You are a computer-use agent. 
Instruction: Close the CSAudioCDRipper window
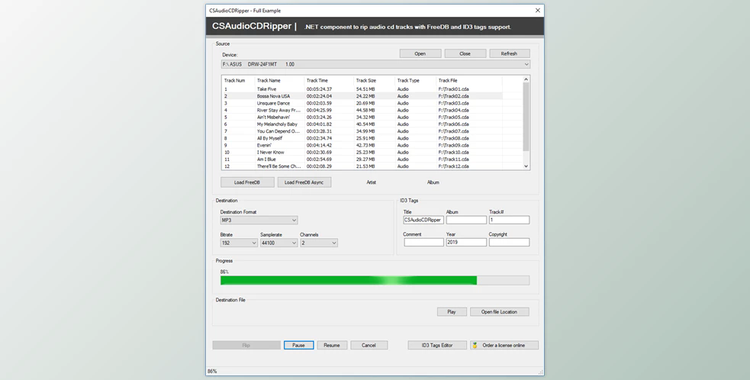[x=538, y=10]
